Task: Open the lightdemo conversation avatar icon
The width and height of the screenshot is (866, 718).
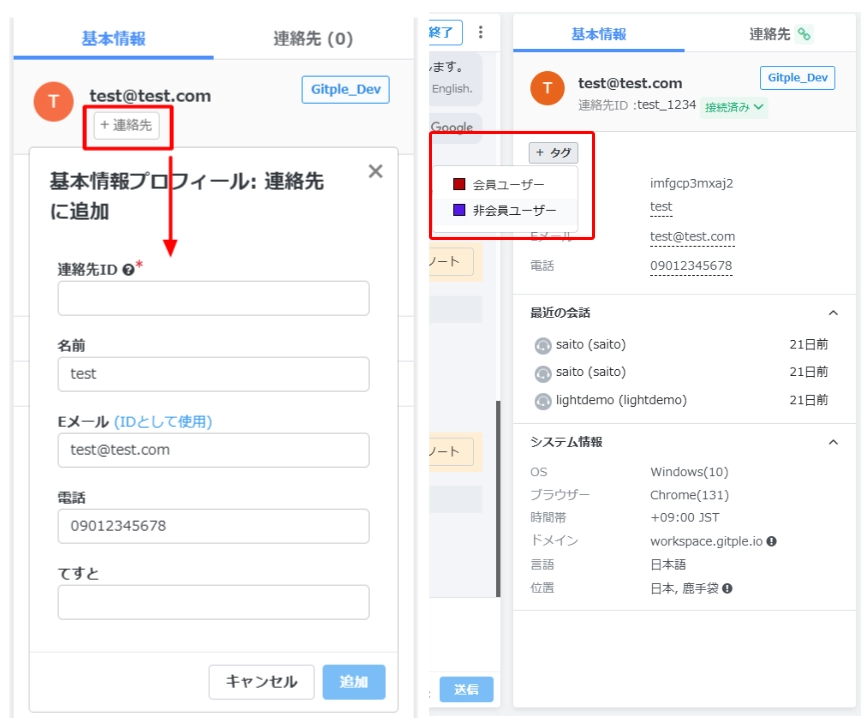Action: [543, 401]
